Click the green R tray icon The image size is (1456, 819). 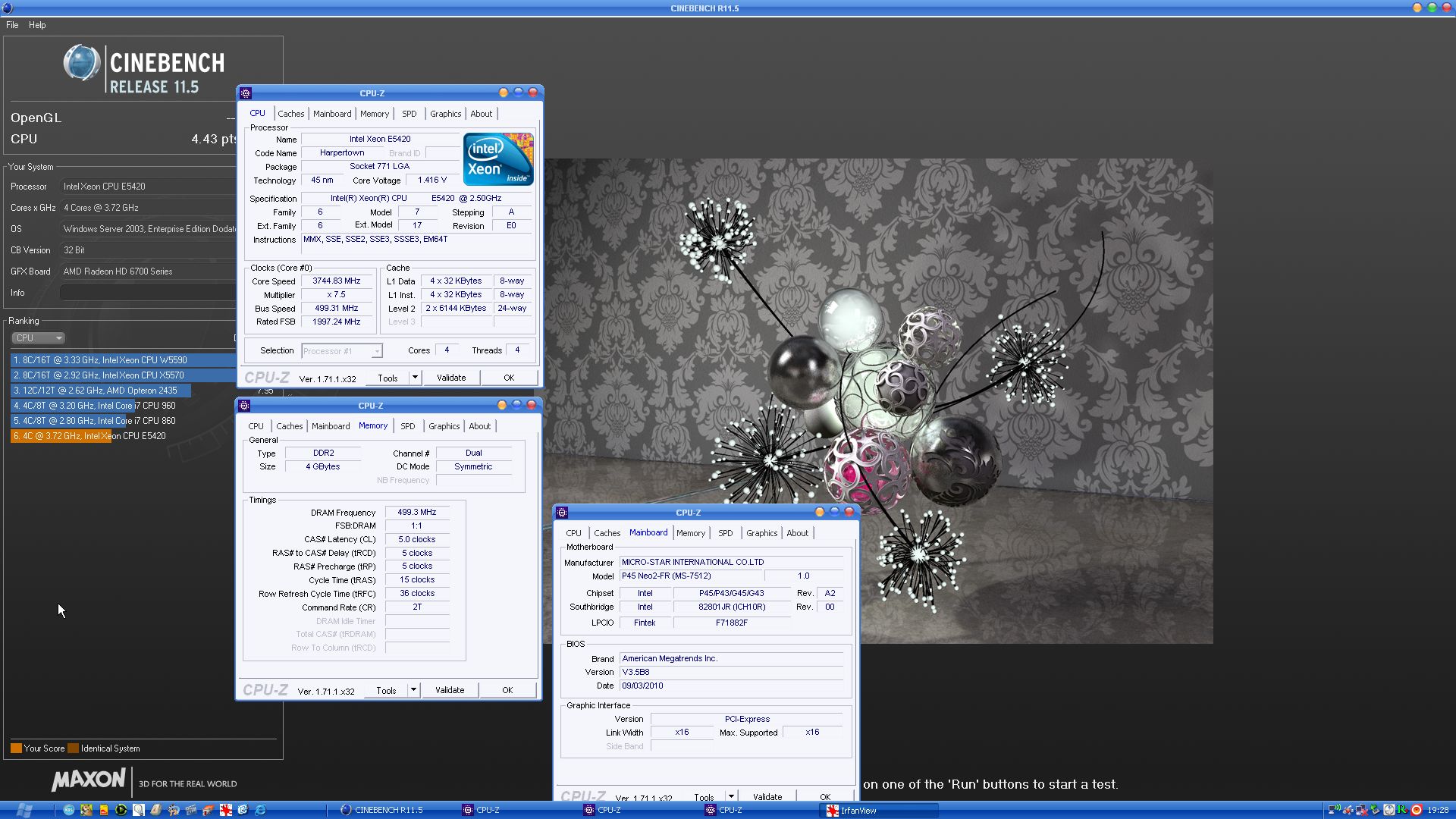[x=1402, y=810]
